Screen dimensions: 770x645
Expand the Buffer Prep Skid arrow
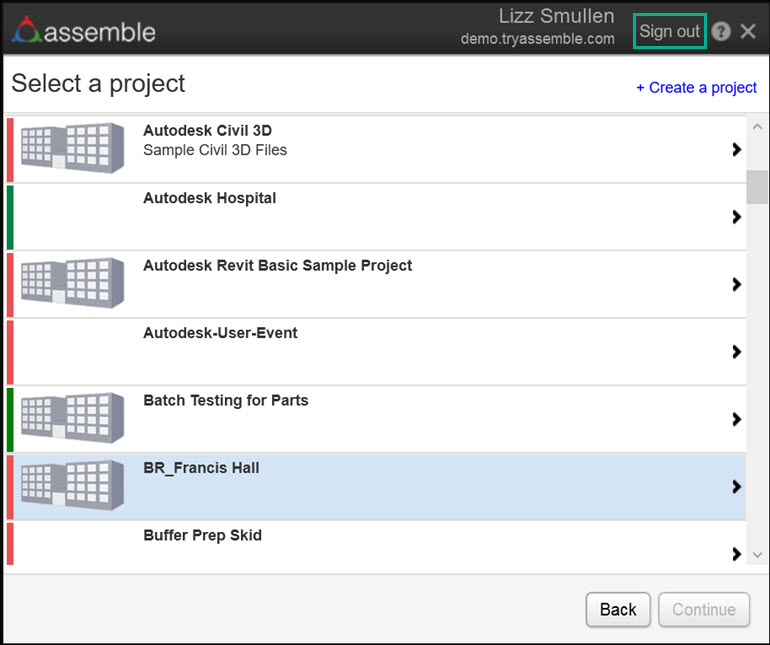click(736, 554)
